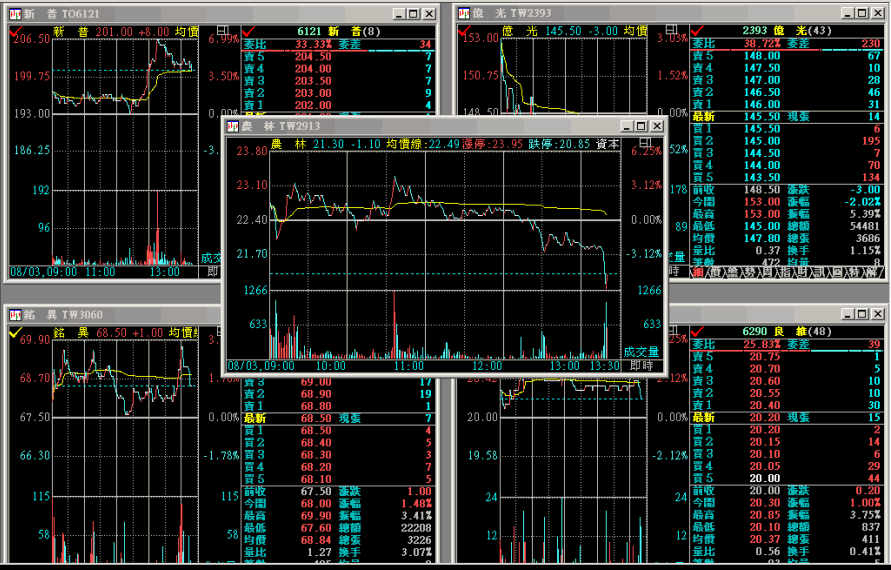Image resolution: width=891 pixels, height=570 pixels.
Task: Click the 新普 window title bar app icon
Action: pyautogui.click(x=15, y=14)
